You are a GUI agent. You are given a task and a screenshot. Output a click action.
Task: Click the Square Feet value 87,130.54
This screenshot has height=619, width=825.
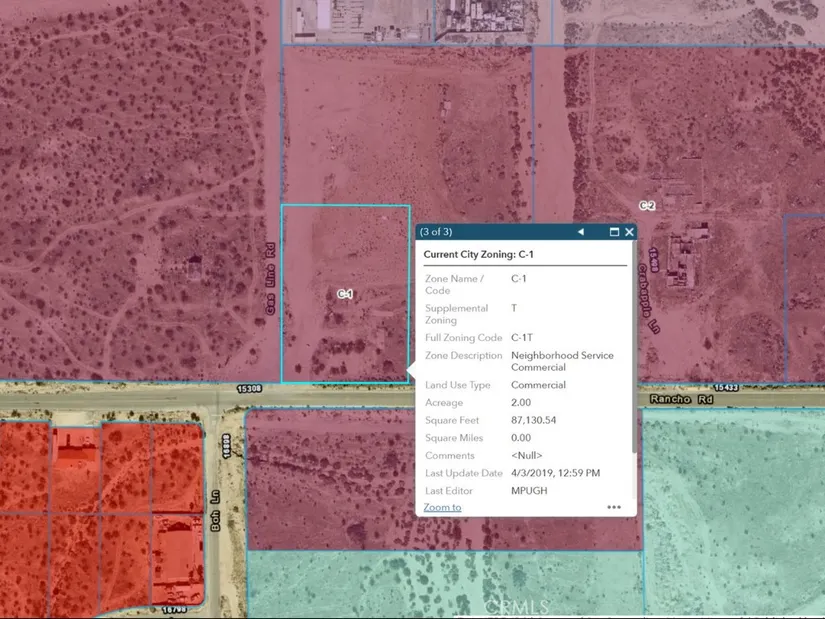[x=533, y=420]
